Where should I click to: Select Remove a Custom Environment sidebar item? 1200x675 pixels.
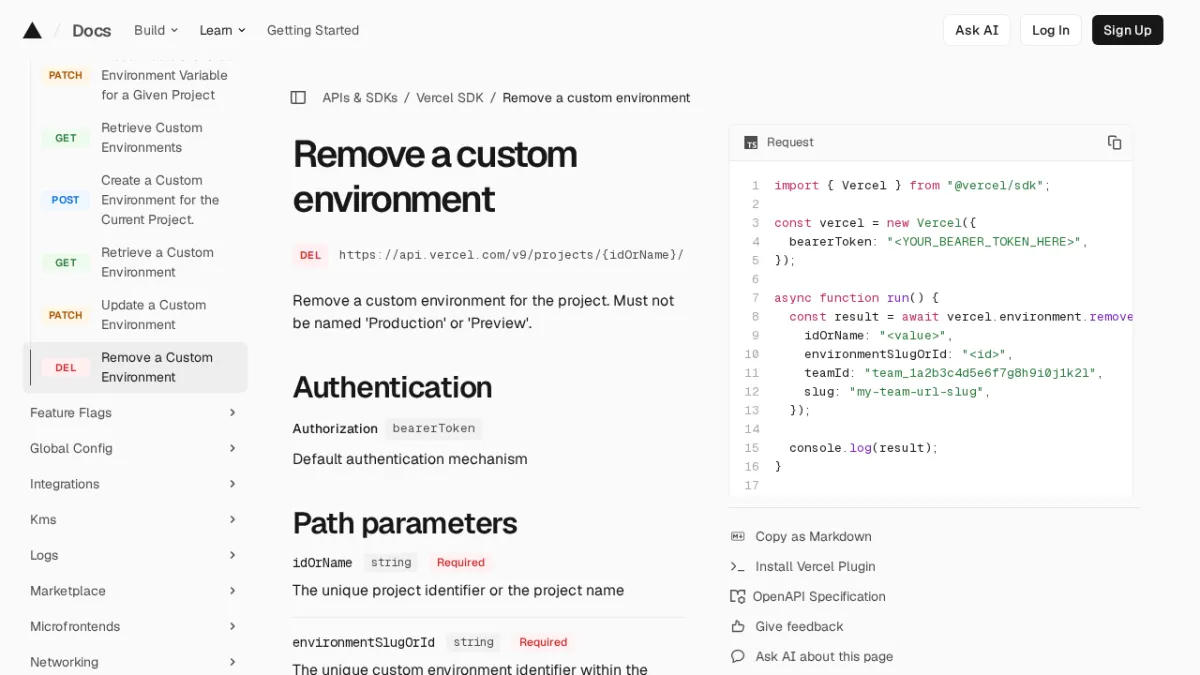135,367
